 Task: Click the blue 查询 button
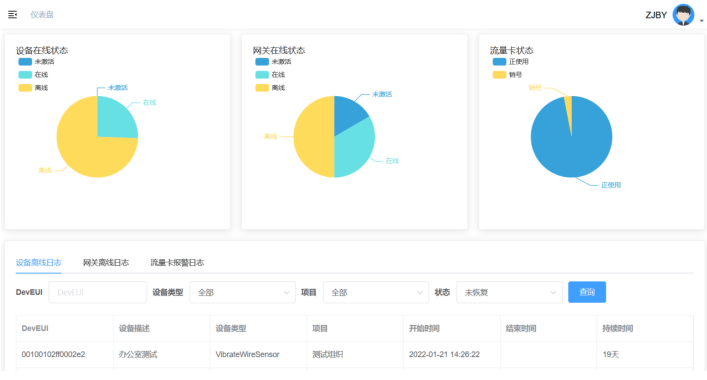[587, 292]
